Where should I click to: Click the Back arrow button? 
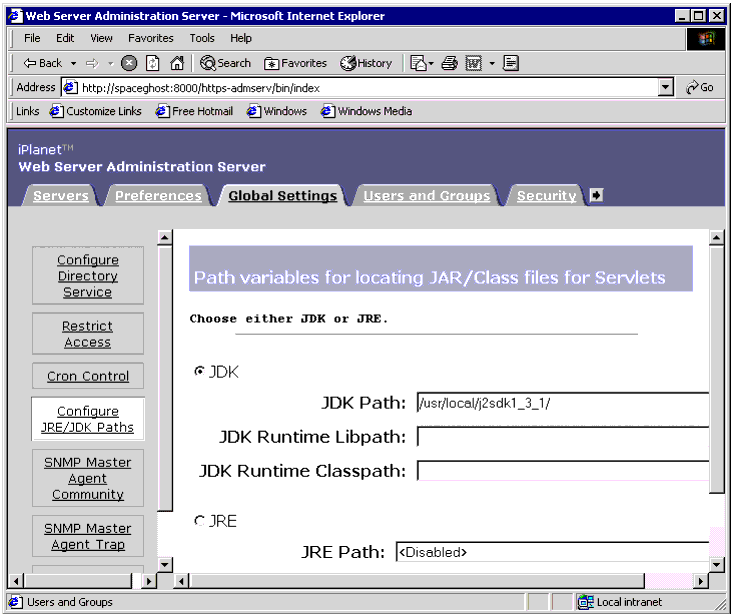(42, 63)
